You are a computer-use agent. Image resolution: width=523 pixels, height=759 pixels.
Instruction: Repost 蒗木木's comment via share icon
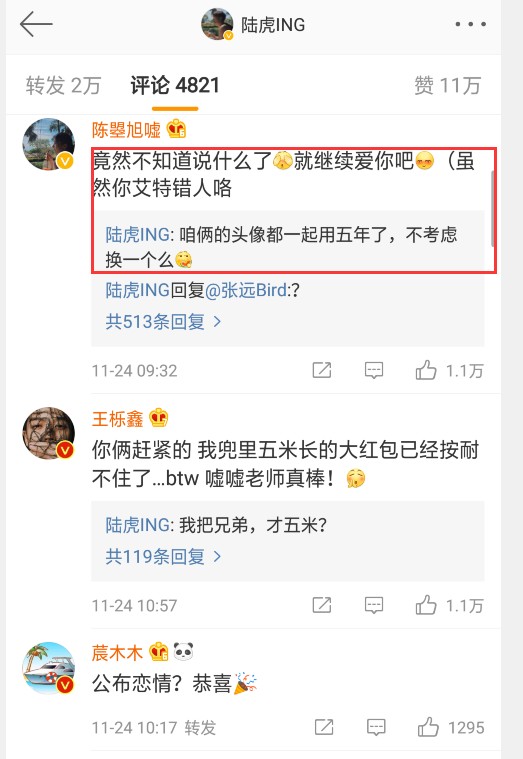(323, 727)
